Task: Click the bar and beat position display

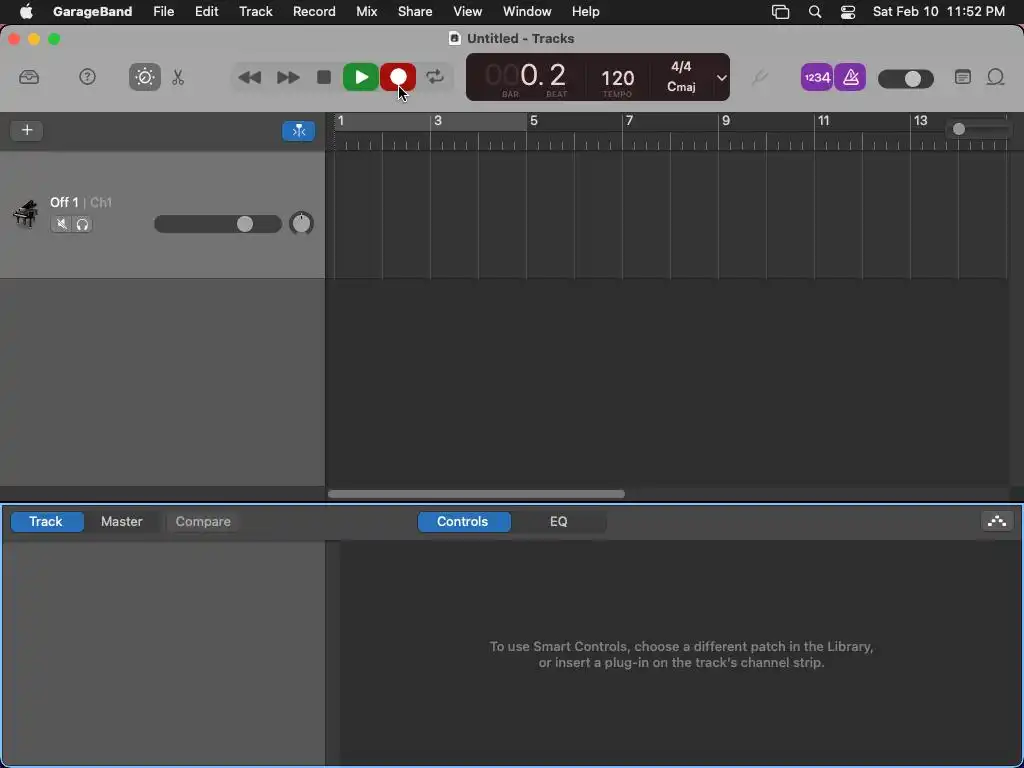Action: (526, 77)
